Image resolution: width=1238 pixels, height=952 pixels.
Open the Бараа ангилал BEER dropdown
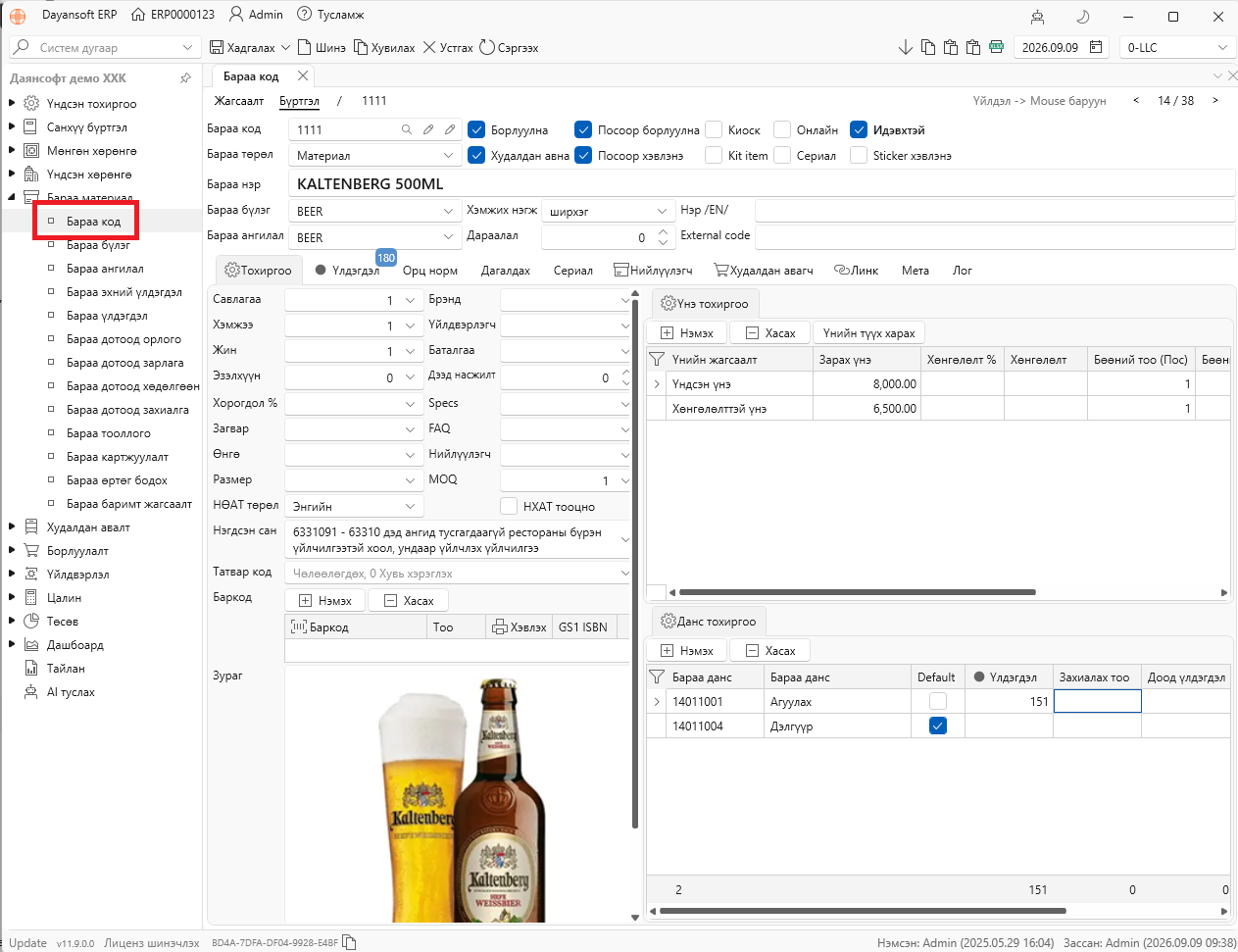point(448,237)
